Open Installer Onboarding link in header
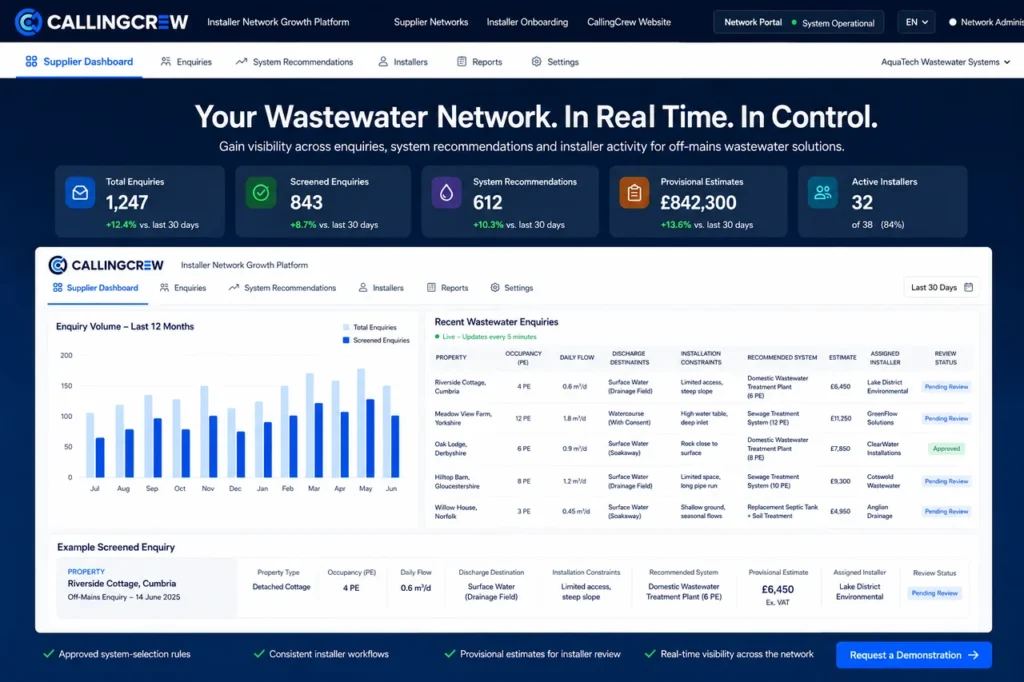Viewport: 1024px width, 682px height. click(527, 22)
